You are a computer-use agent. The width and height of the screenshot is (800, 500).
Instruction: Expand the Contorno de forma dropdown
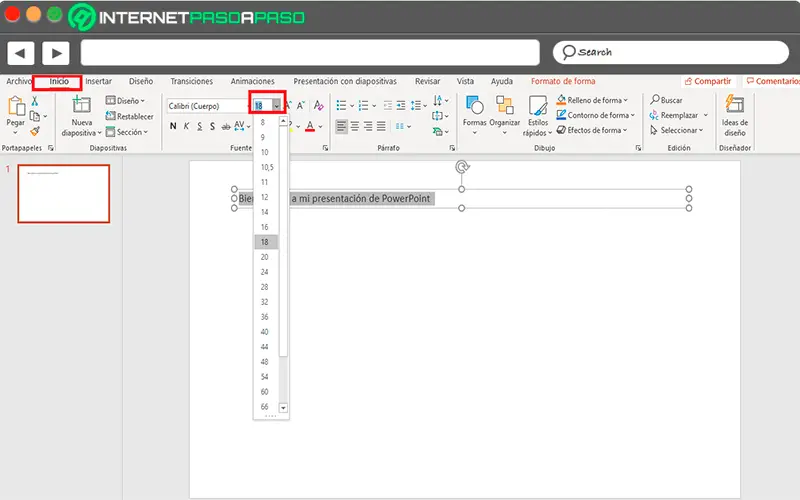633,115
